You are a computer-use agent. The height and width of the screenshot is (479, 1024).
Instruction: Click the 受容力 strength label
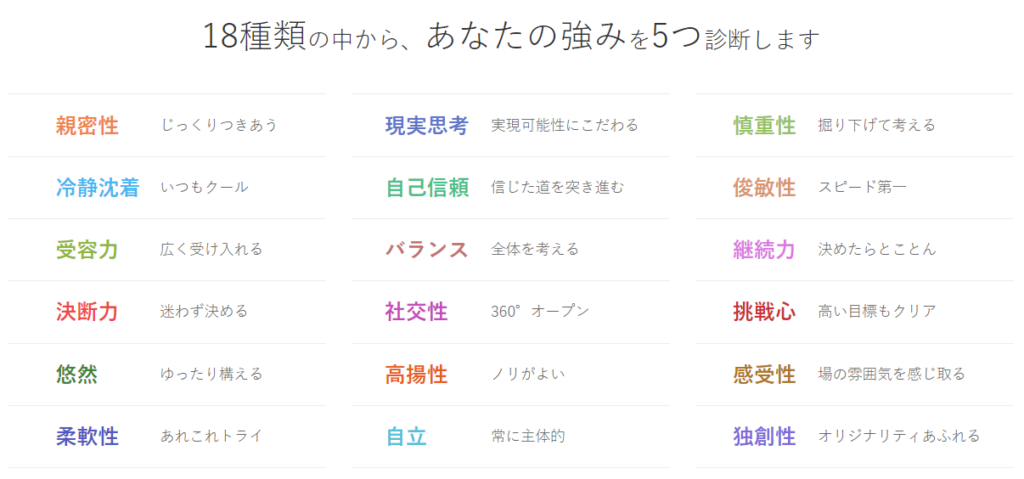pyautogui.click(x=87, y=250)
